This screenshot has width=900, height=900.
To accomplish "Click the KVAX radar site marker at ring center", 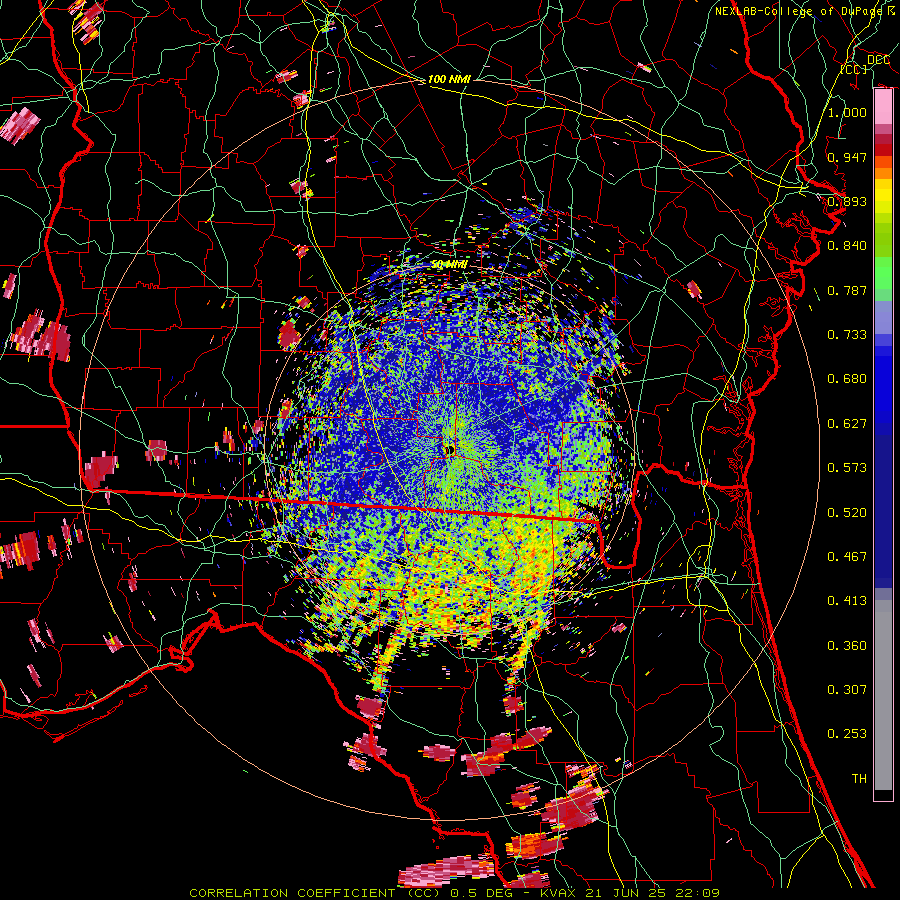I will click(x=449, y=450).
